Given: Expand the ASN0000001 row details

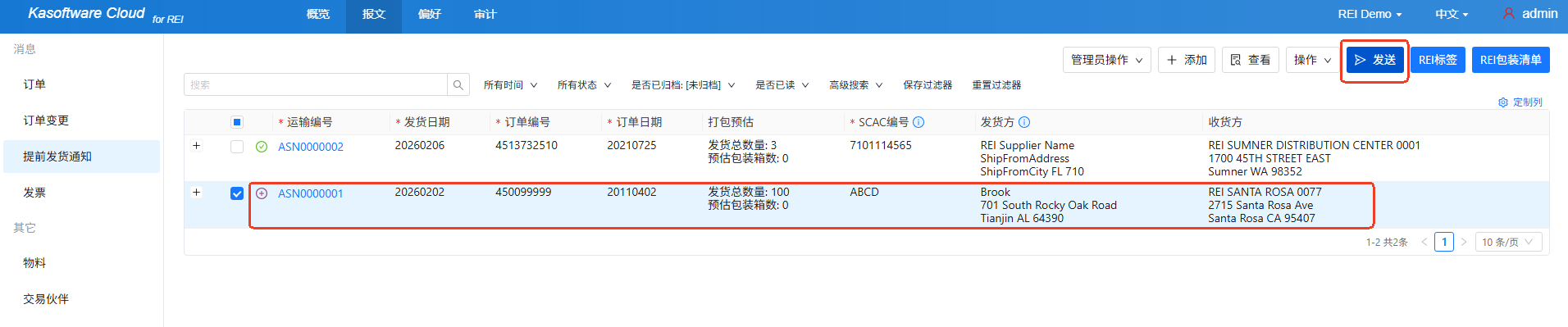Looking at the screenshot, I should tap(197, 193).
